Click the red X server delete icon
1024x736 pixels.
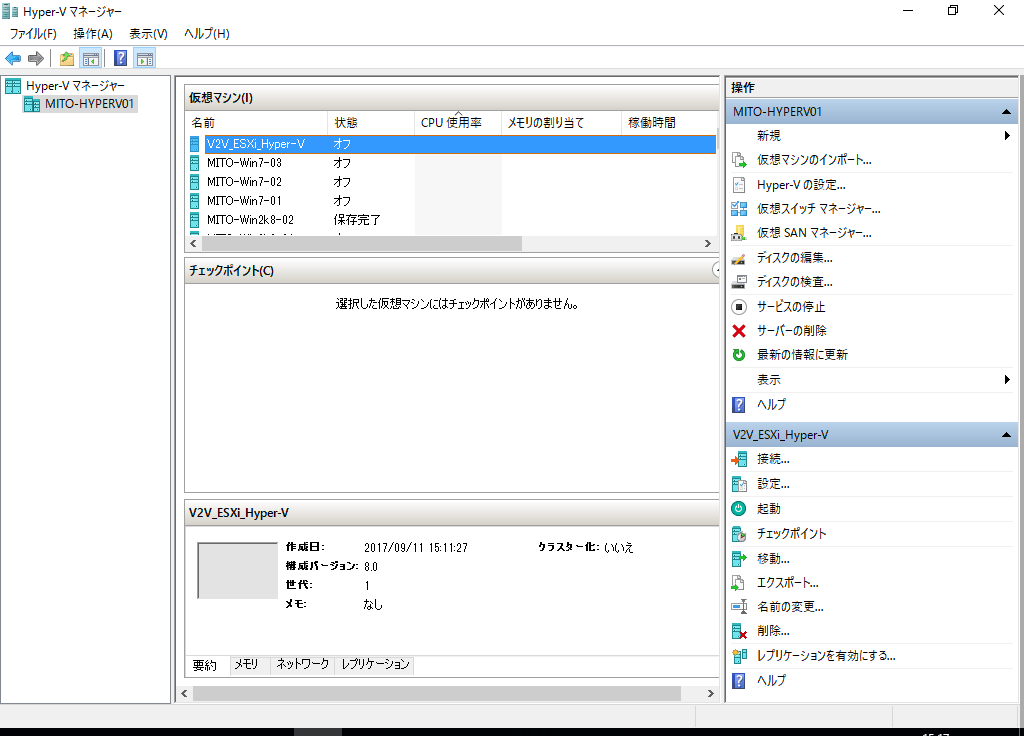coord(739,331)
